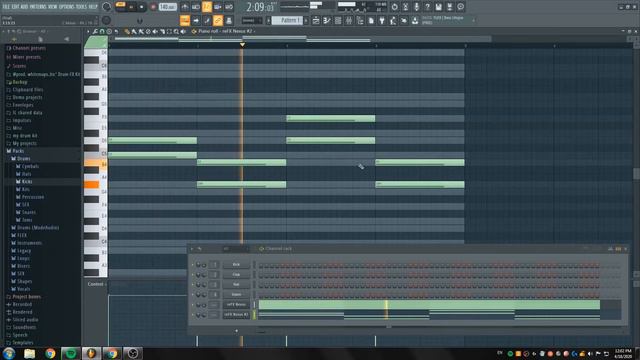Open the HELP menu
This screenshot has height=360, width=640.
tap(93, 7)
